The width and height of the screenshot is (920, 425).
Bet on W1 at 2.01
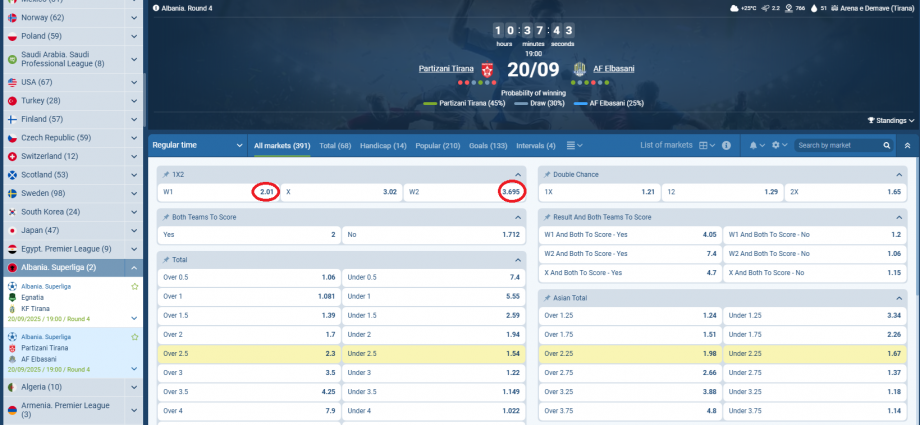pyautogui.click(x=218, y=192)
